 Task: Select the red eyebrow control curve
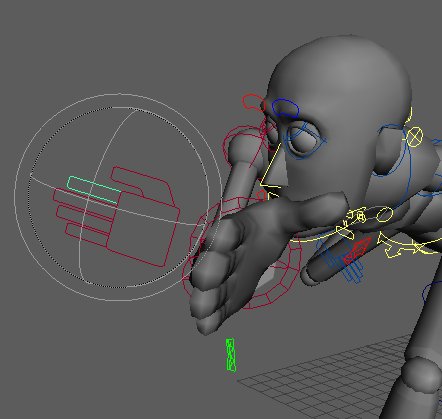(x=254, y=103)
